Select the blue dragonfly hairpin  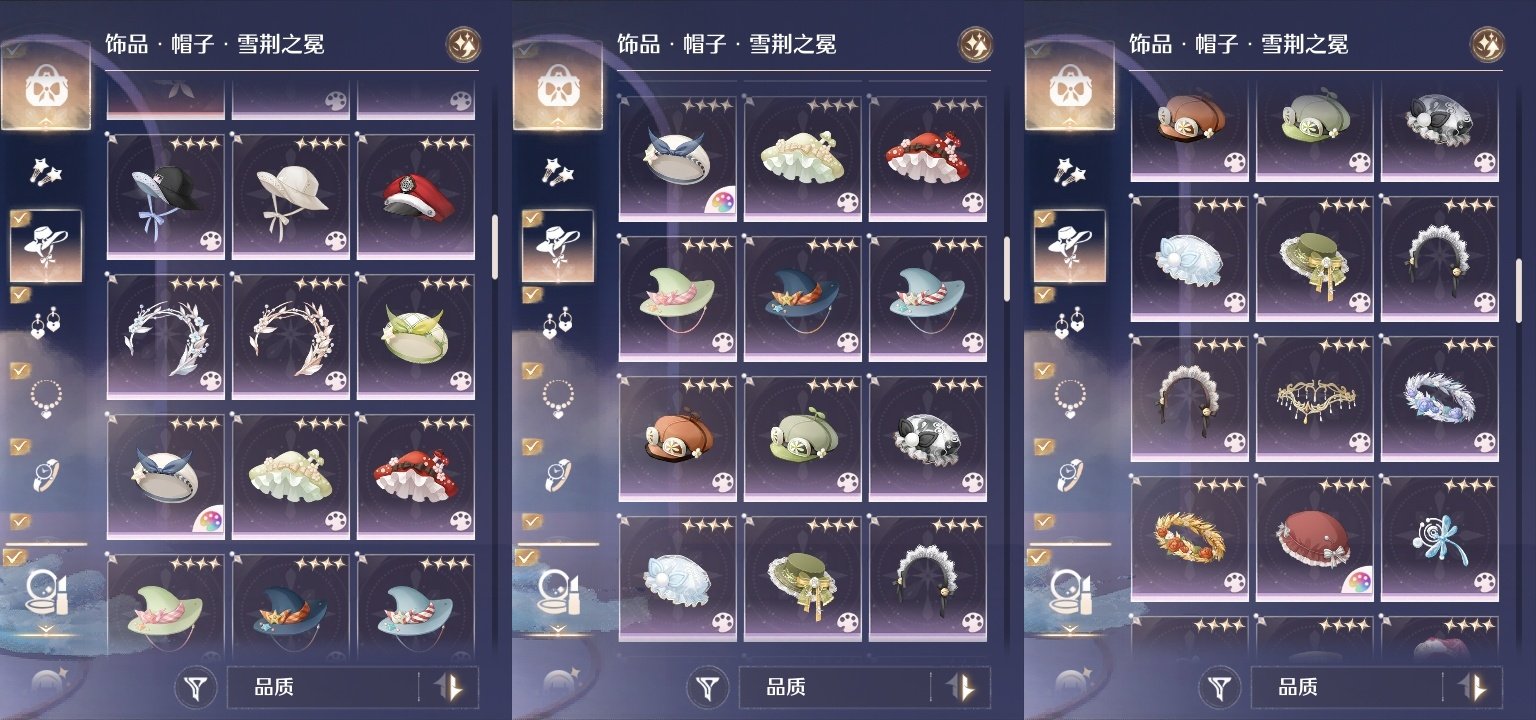(x=1440, y=537)
